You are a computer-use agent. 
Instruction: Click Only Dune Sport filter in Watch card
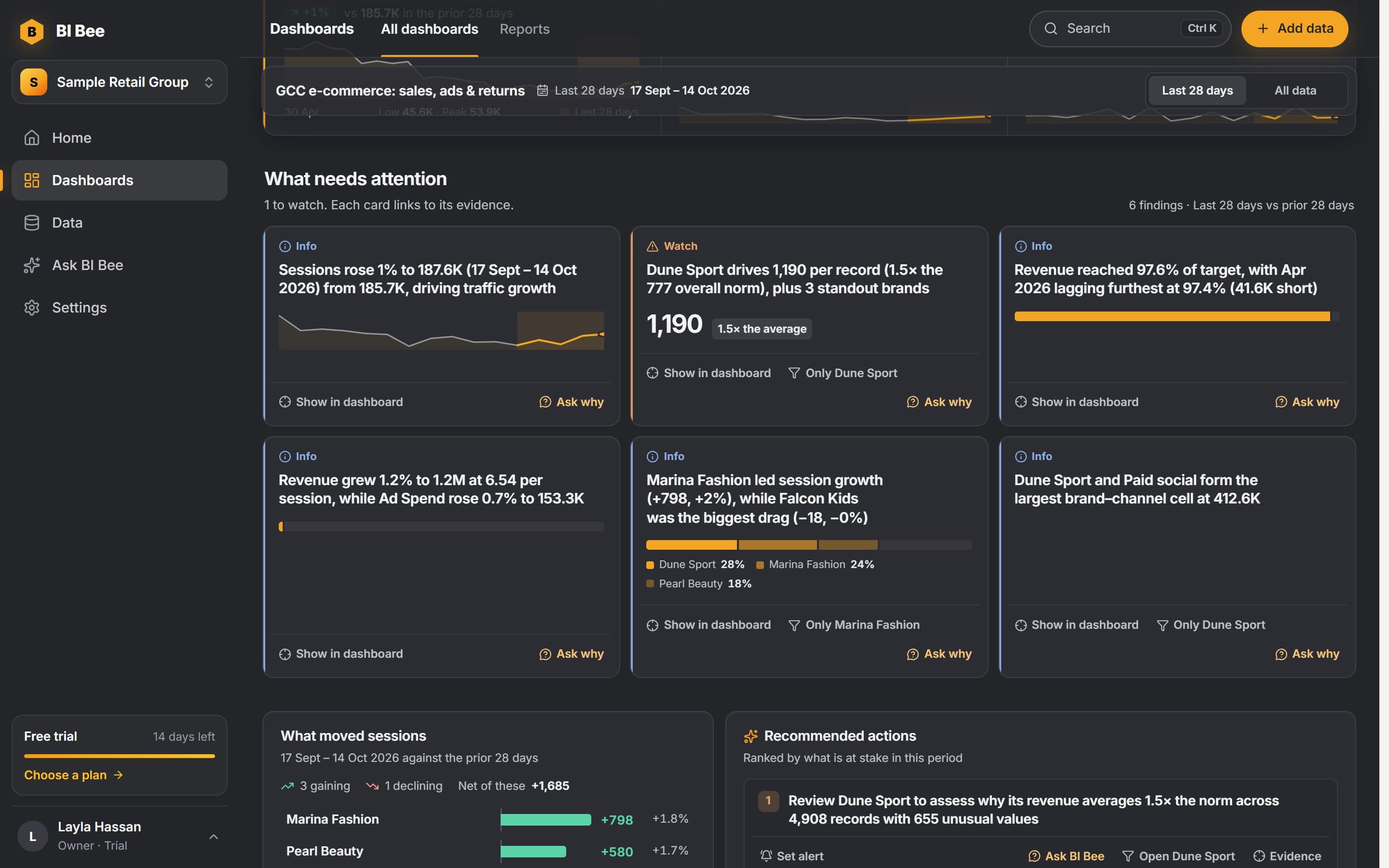click(843, 373)
